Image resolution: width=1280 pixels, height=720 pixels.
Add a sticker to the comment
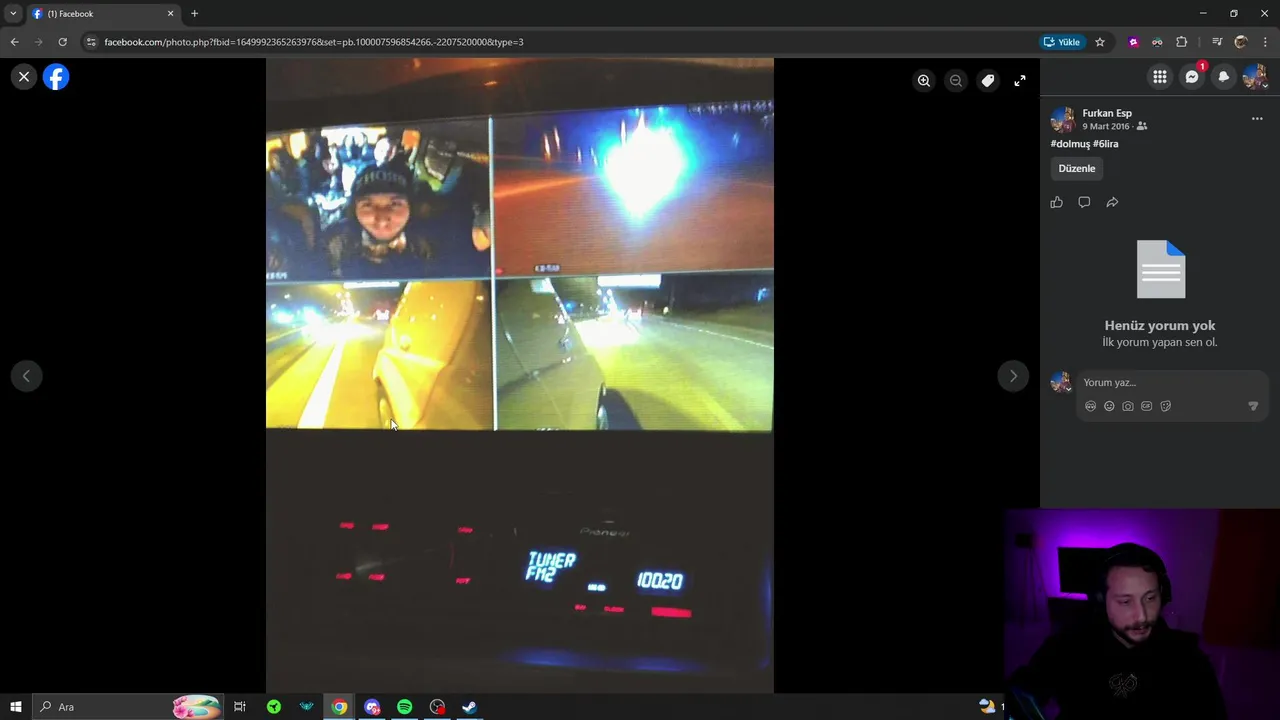[x=1166, y=407]
